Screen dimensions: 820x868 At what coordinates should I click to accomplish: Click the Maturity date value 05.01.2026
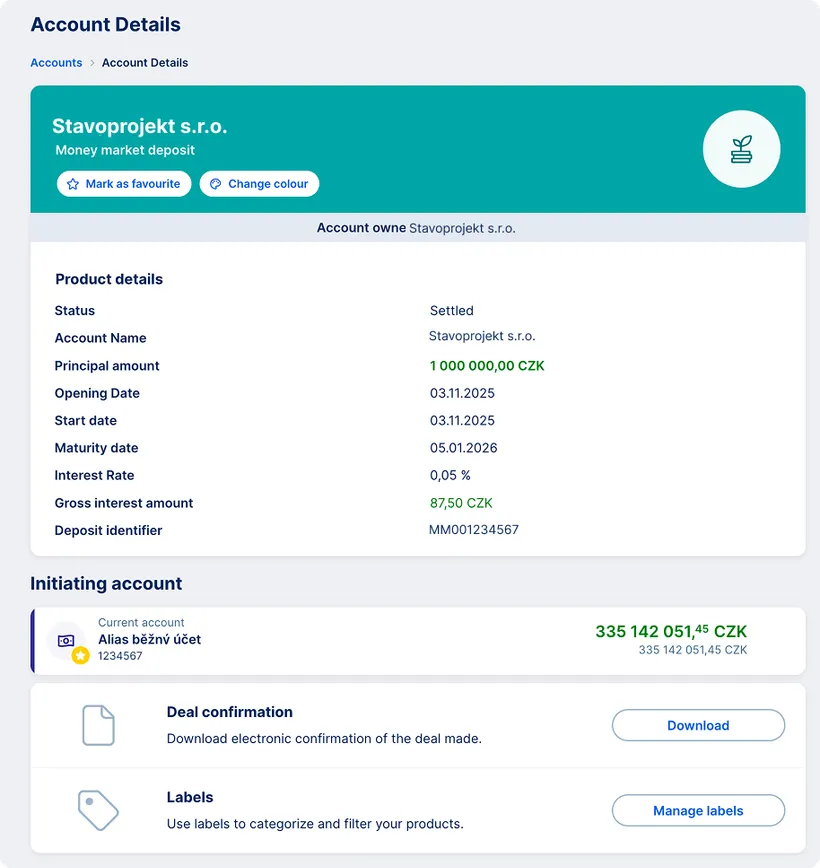click(463, 448)
